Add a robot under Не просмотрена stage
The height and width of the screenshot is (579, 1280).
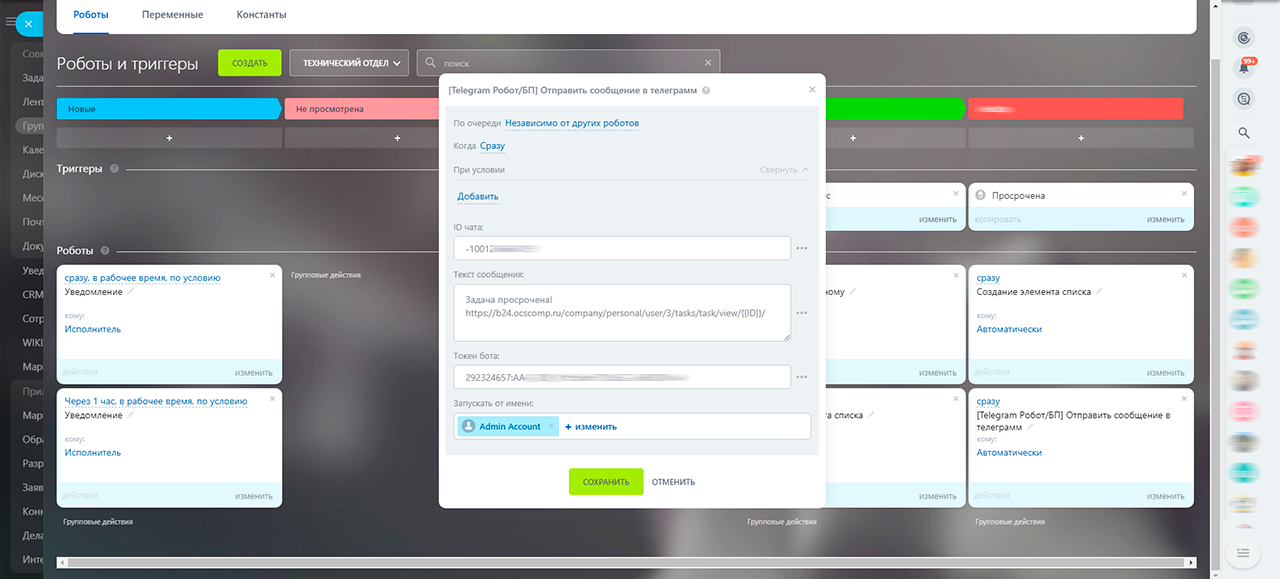coord(397,138)
